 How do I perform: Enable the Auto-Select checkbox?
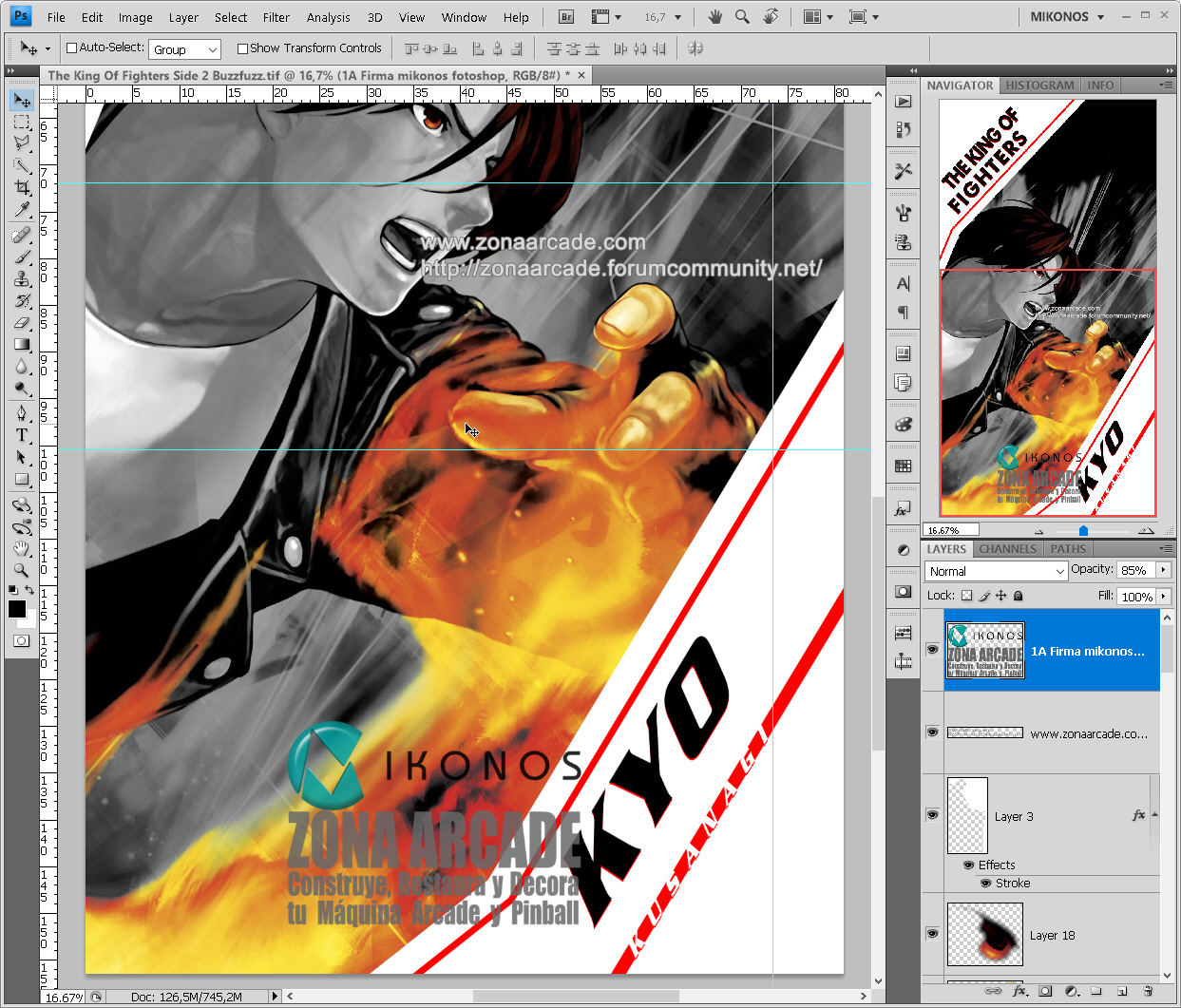pyautogui.click(x=72, y=48)
